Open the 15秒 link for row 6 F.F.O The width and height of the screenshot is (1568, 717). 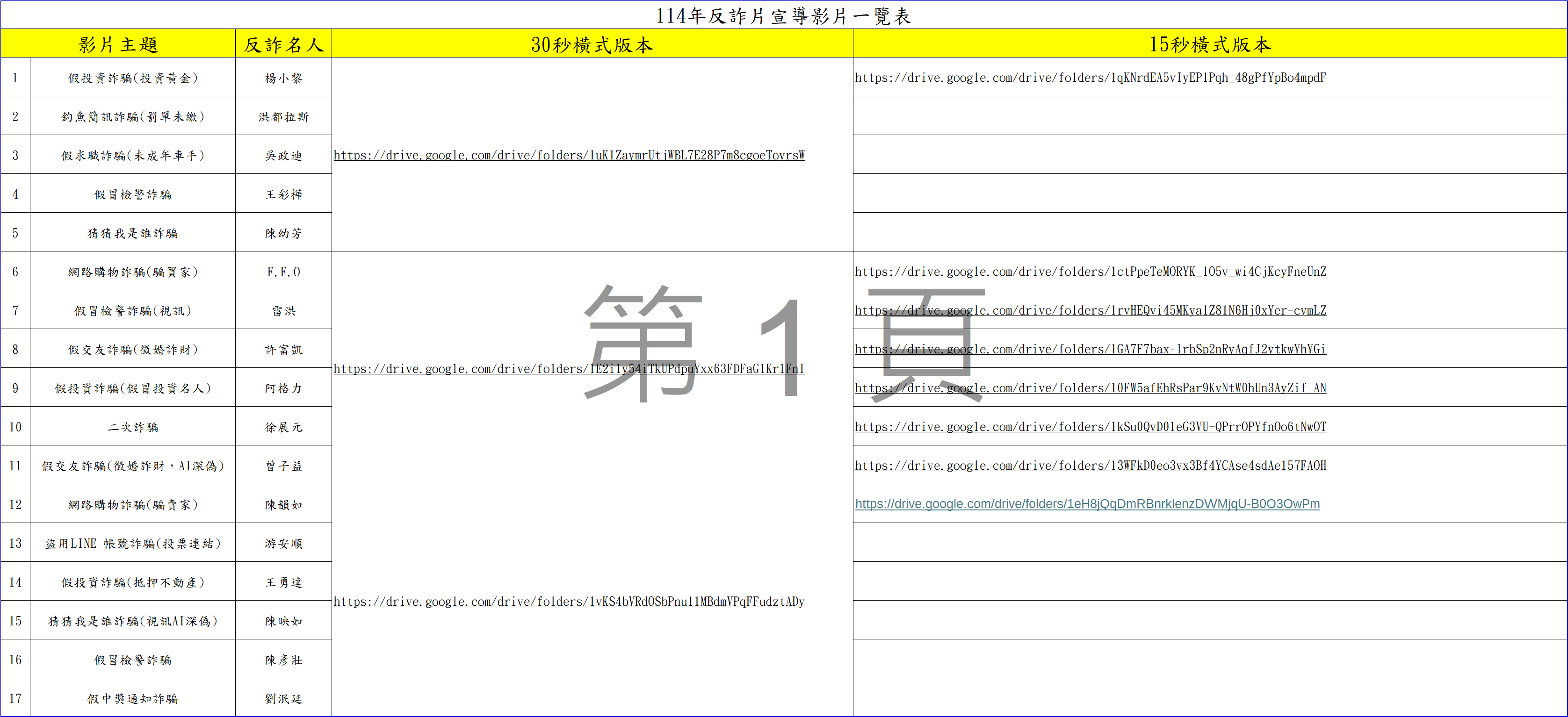pos(1090,272)
